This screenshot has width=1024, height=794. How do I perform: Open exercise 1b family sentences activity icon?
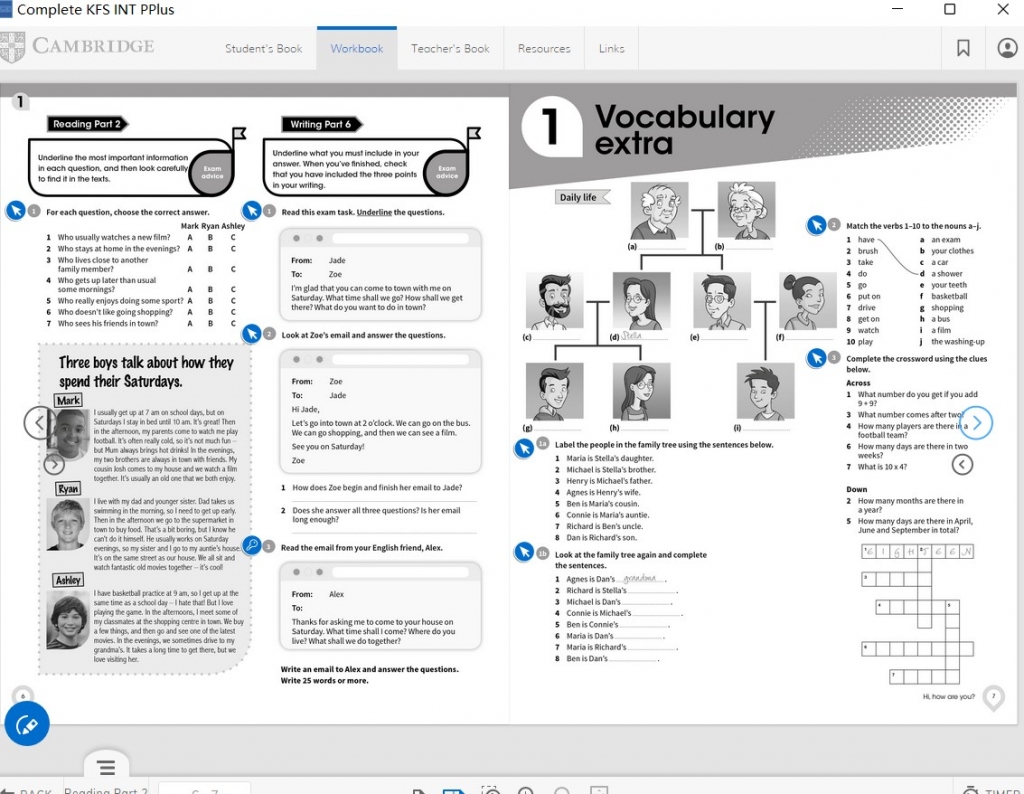[x=524, y=552]
